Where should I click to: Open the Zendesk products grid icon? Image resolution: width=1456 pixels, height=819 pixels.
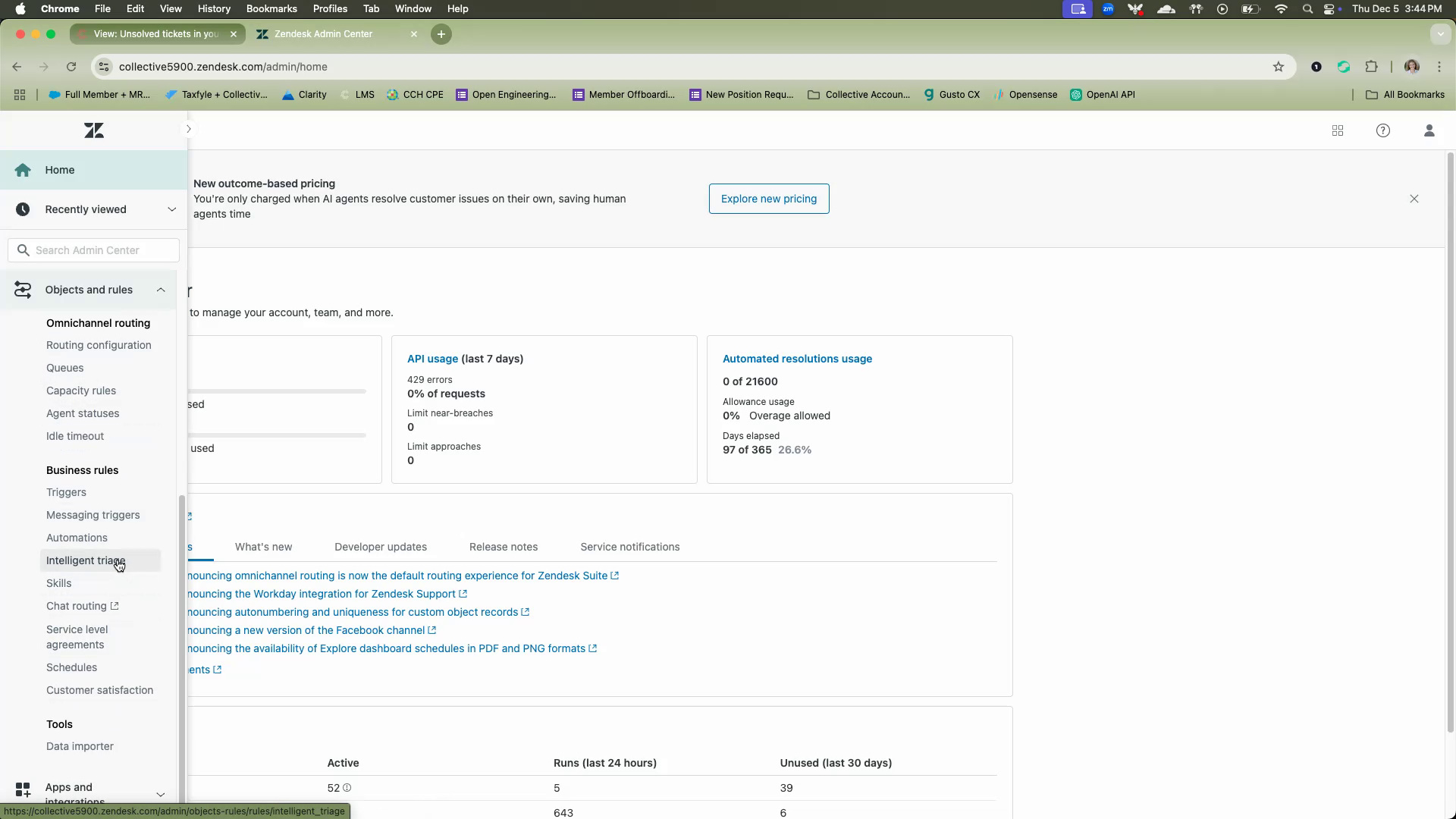[1338, 130]
